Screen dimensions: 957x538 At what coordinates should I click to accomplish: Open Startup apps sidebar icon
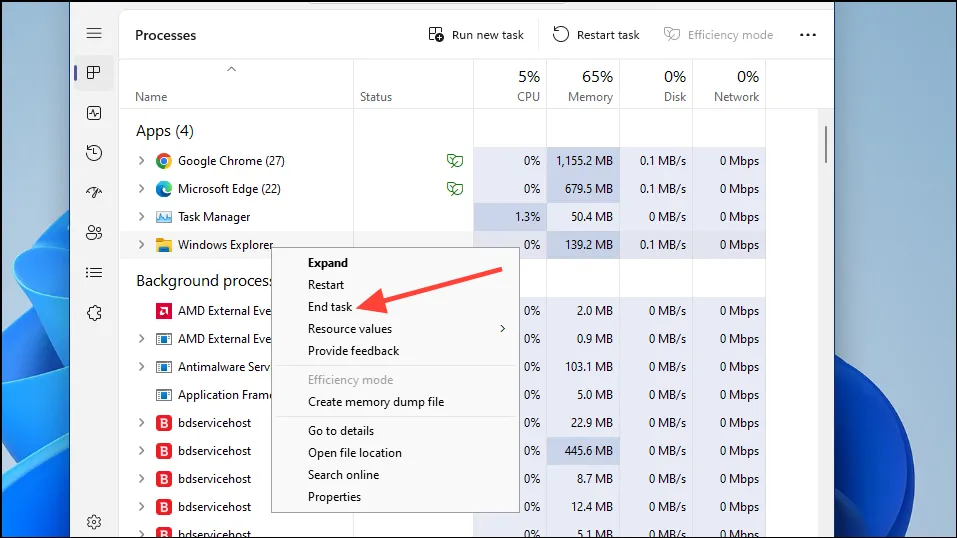(x=94, y=193)
